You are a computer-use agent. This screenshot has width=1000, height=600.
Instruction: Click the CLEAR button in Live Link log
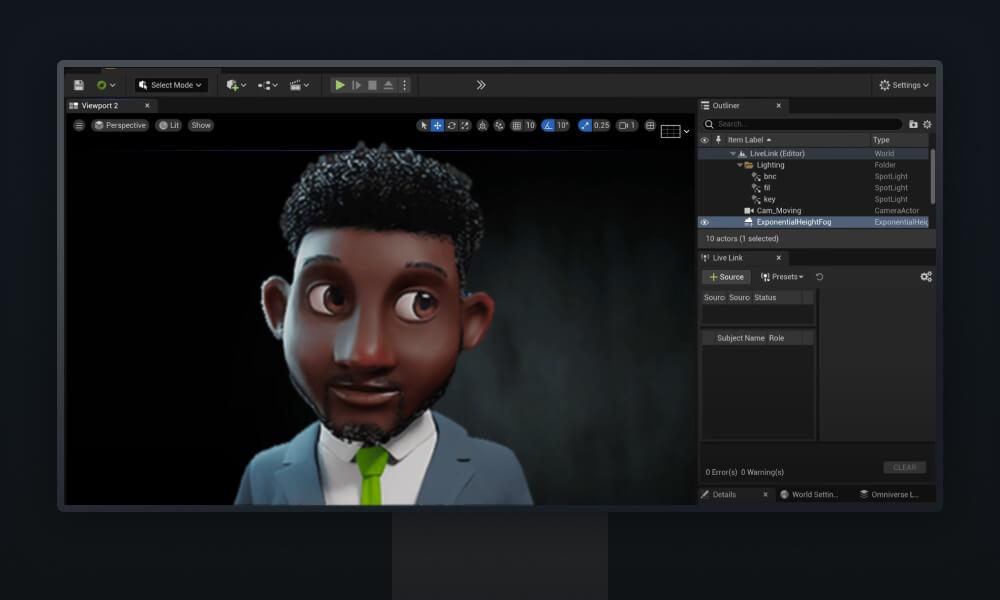(x=904, y=467)
